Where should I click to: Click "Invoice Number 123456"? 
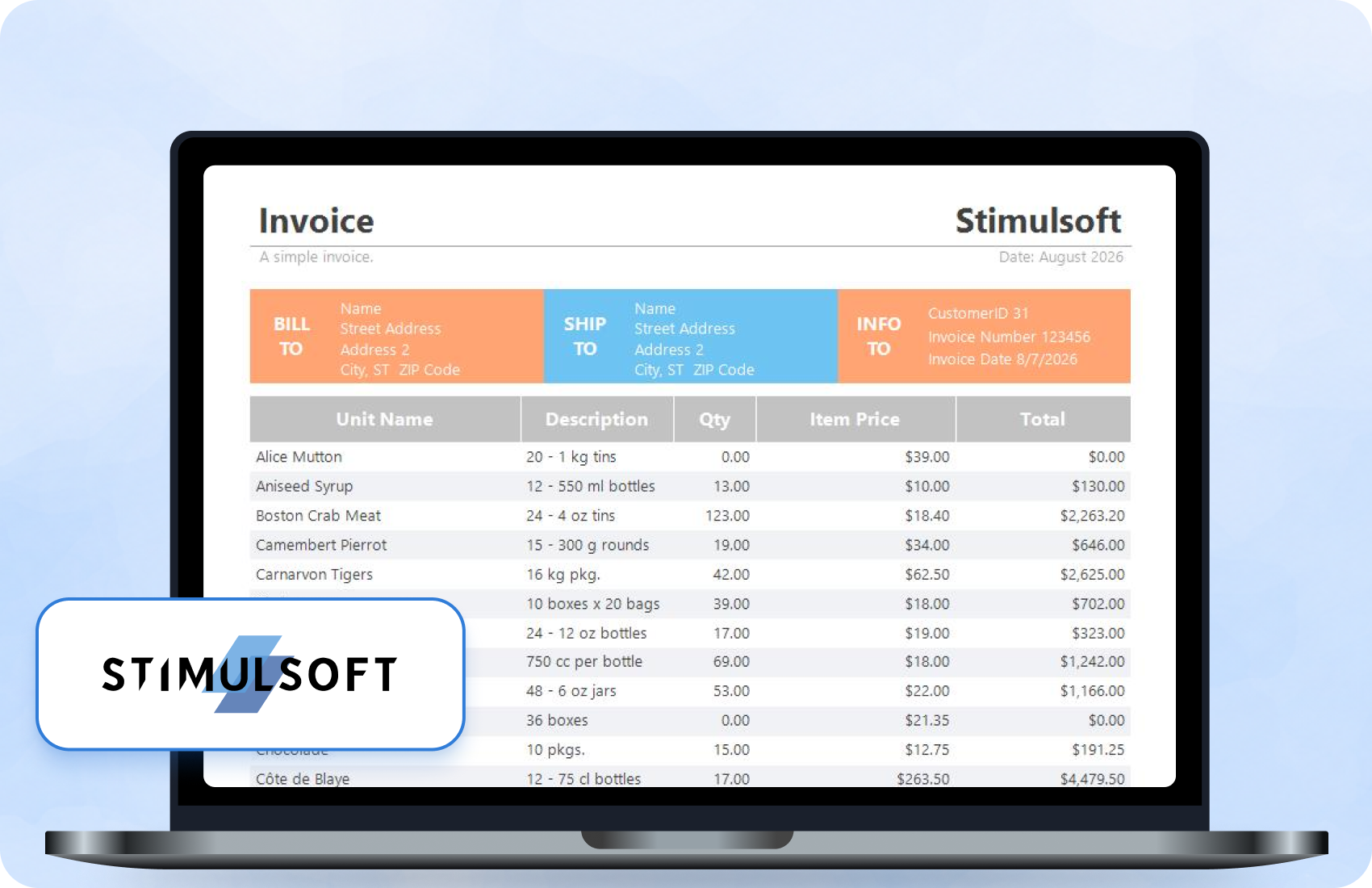coord(1009,337)
